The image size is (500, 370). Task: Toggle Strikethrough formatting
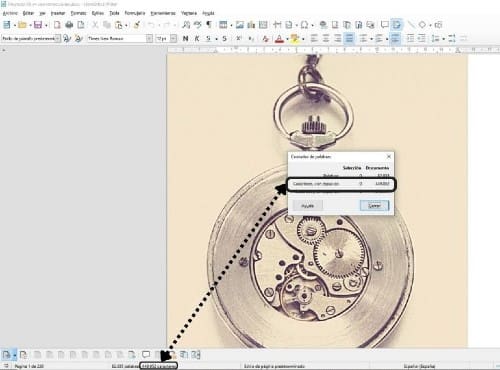[x=225, y=39]
